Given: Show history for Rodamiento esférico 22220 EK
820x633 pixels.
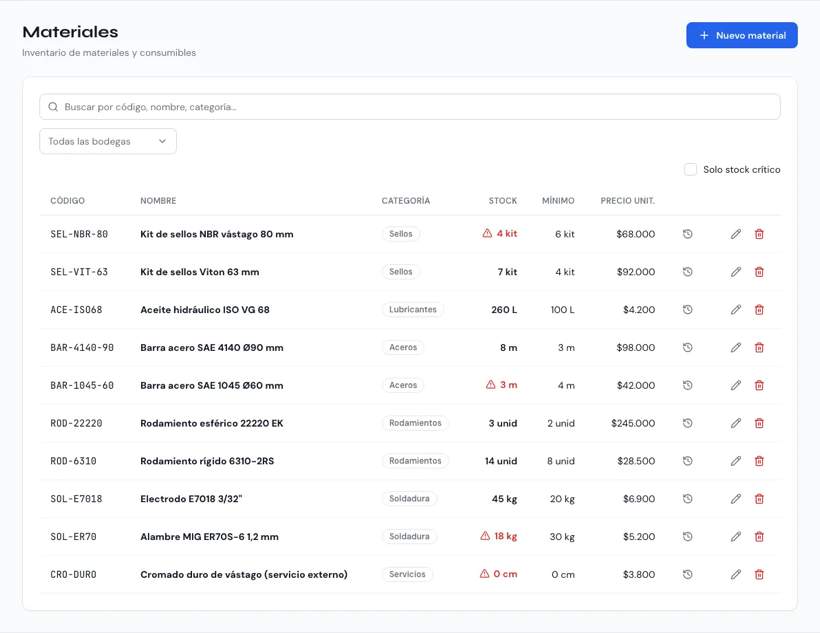Looking at the screenshot, I should 688,423.
